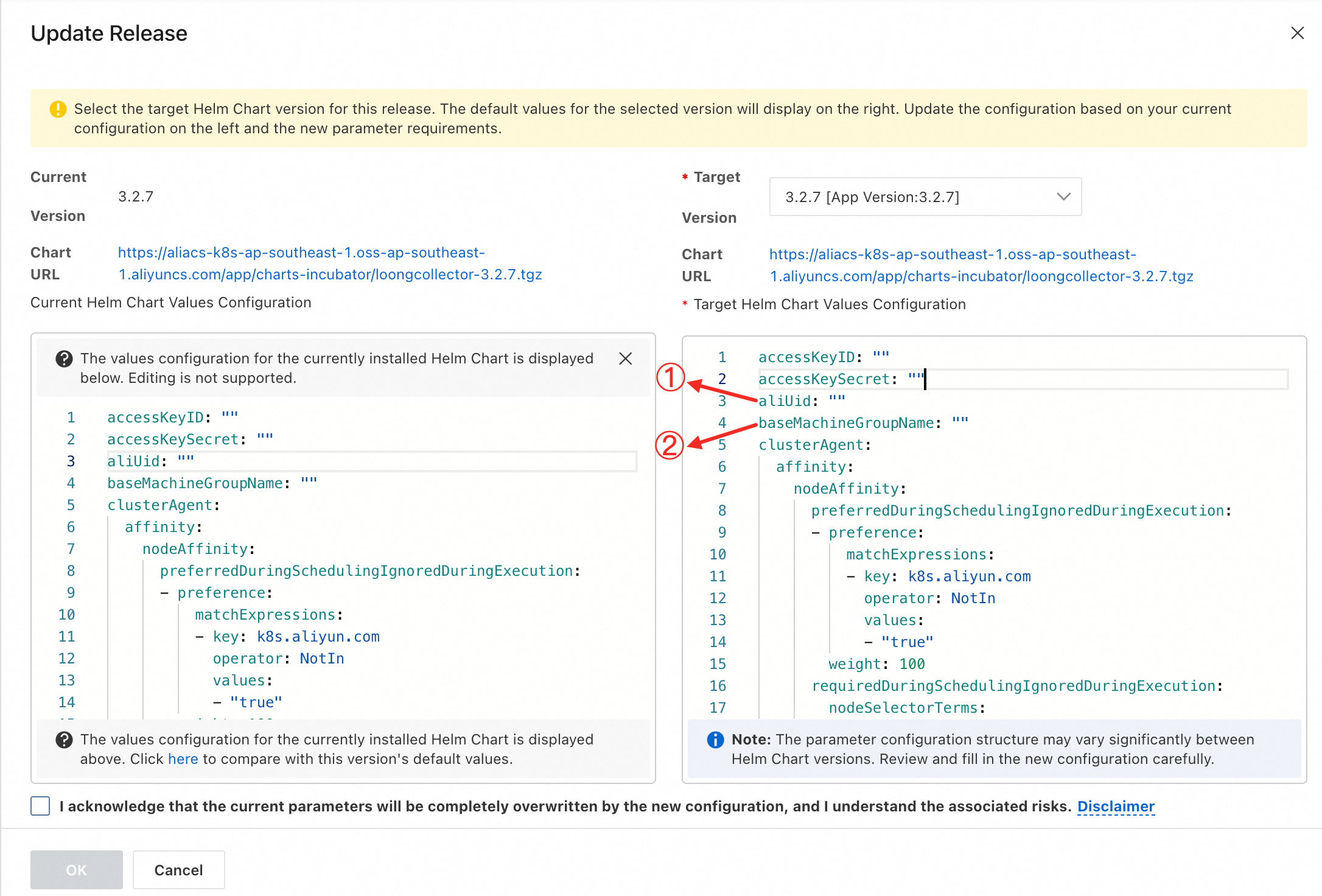Click the question mark icon in bottom notice
The height and width of the screenshot is (896, 1322).
(x=64, y=740)
